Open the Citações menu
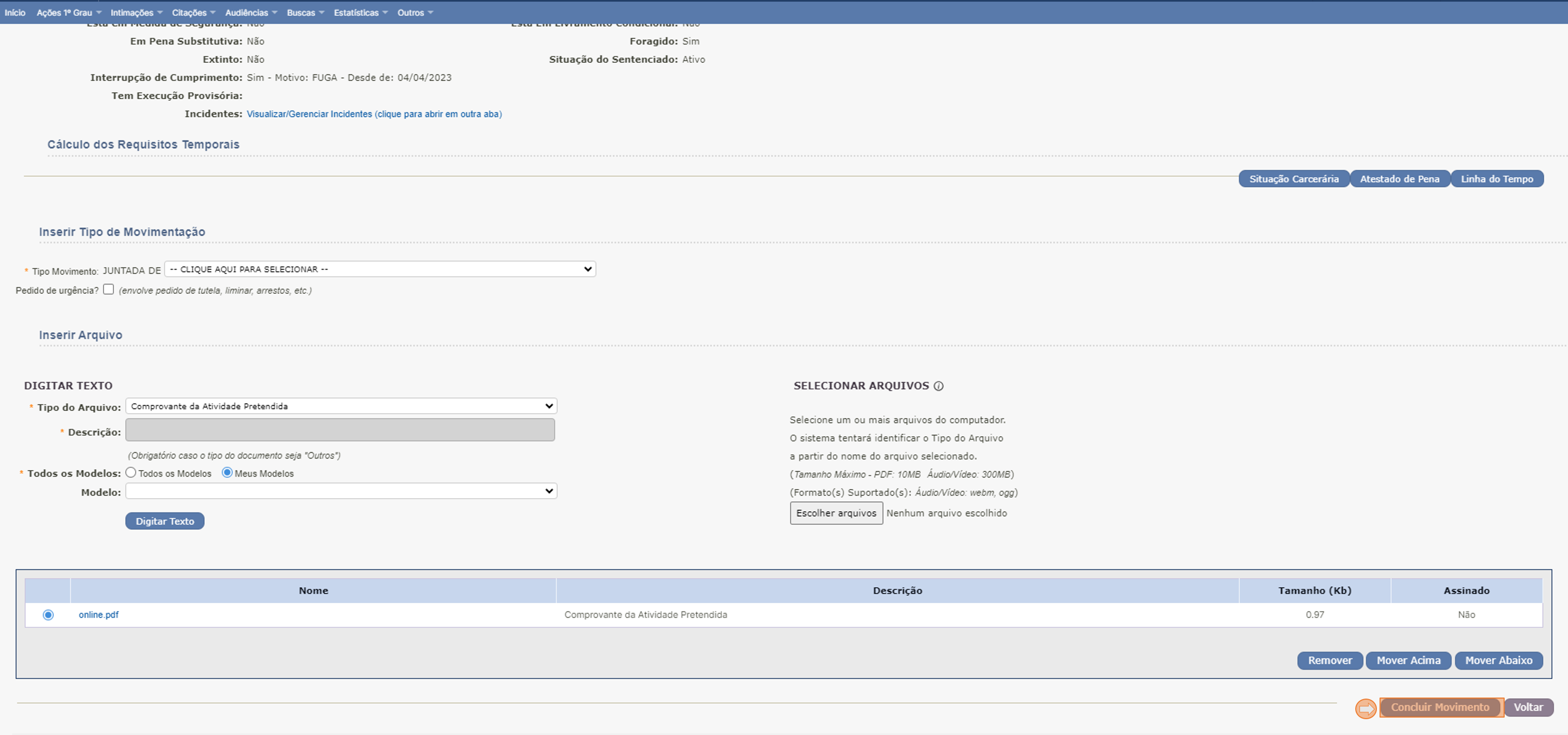1568x735 pixels. tap(194, 12)
